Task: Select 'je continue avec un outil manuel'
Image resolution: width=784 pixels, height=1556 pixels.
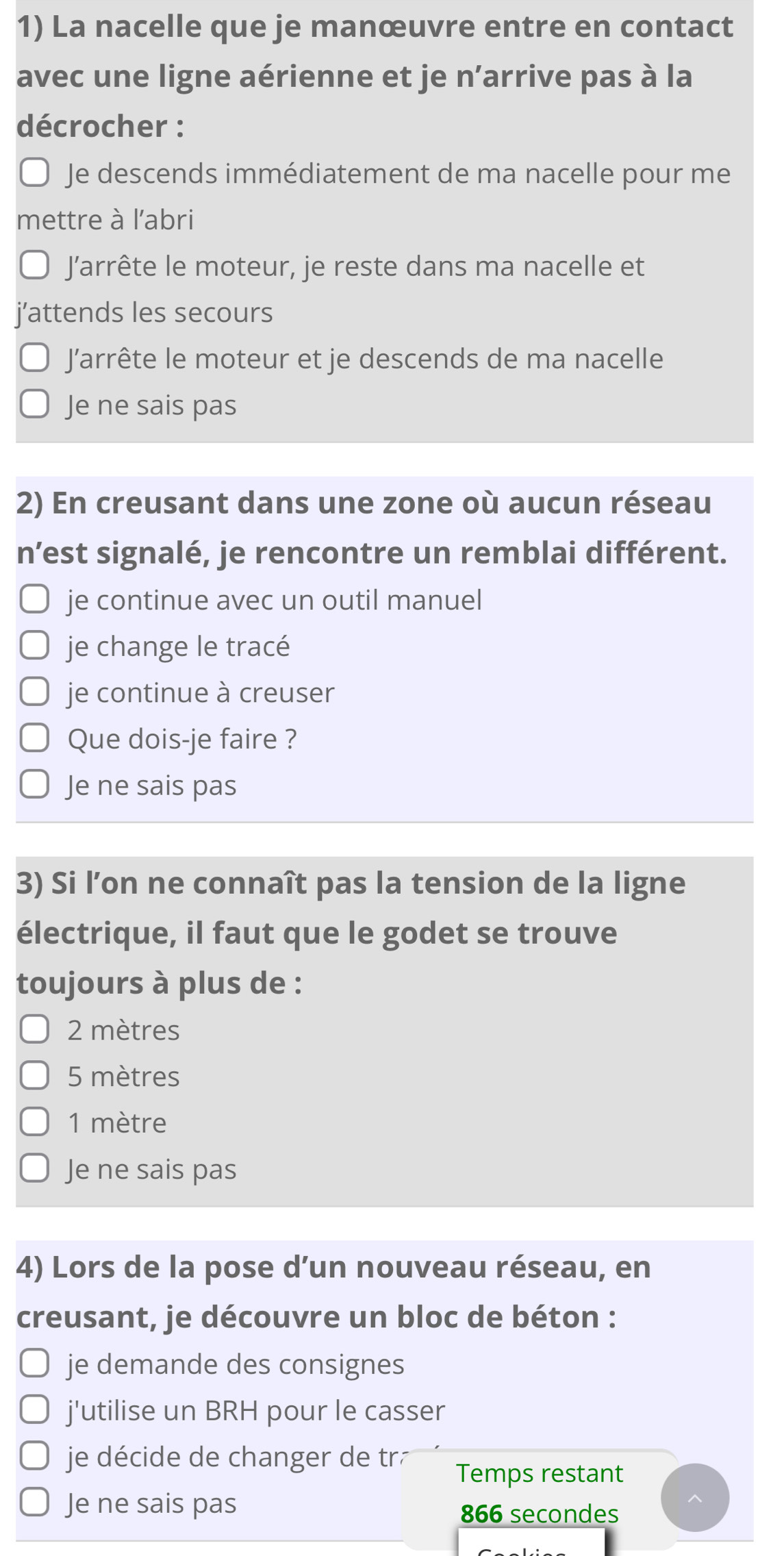Action: [34, 600]
